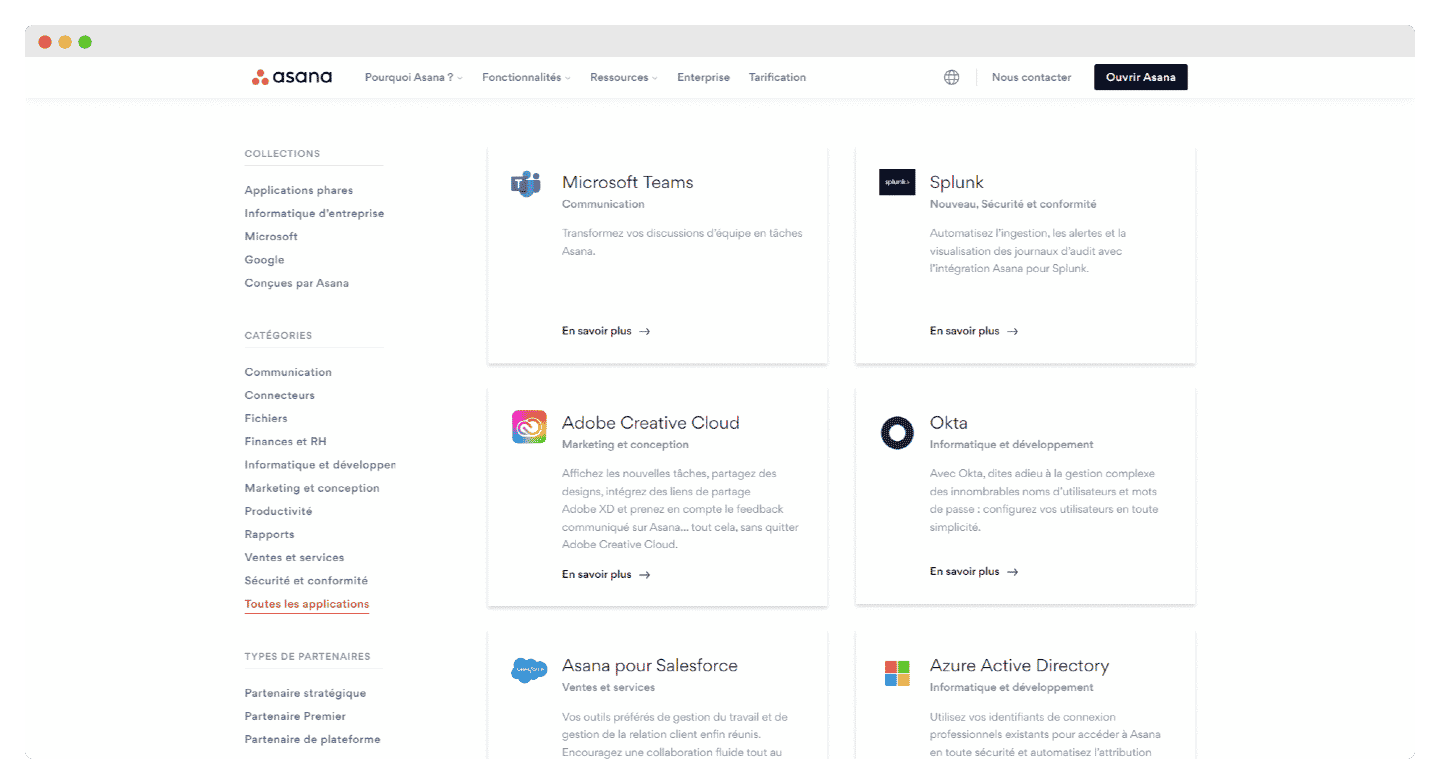Select Toutes les applications

click(x=307, y=604)
